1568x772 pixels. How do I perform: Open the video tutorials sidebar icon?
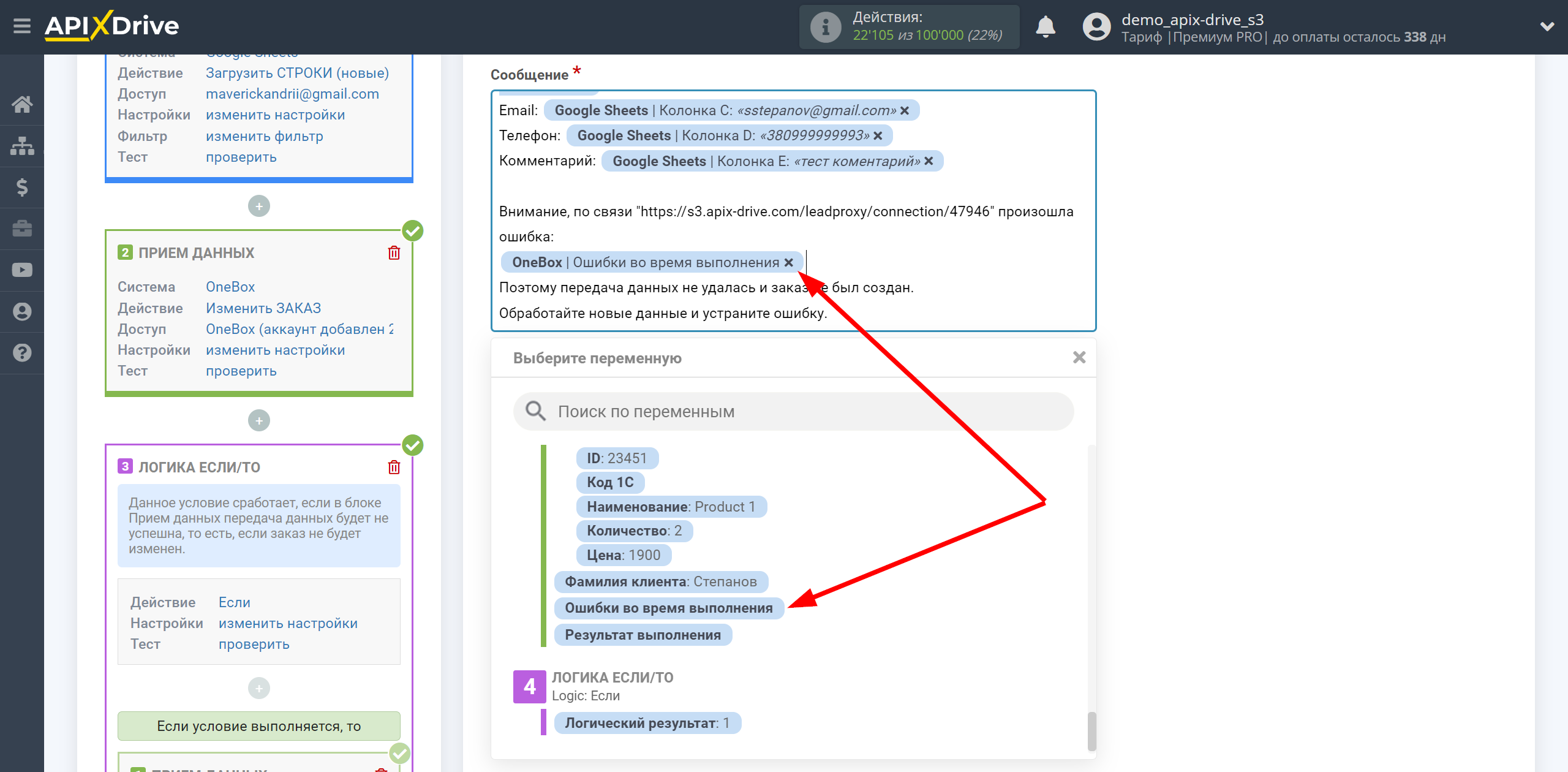[22, 270]
